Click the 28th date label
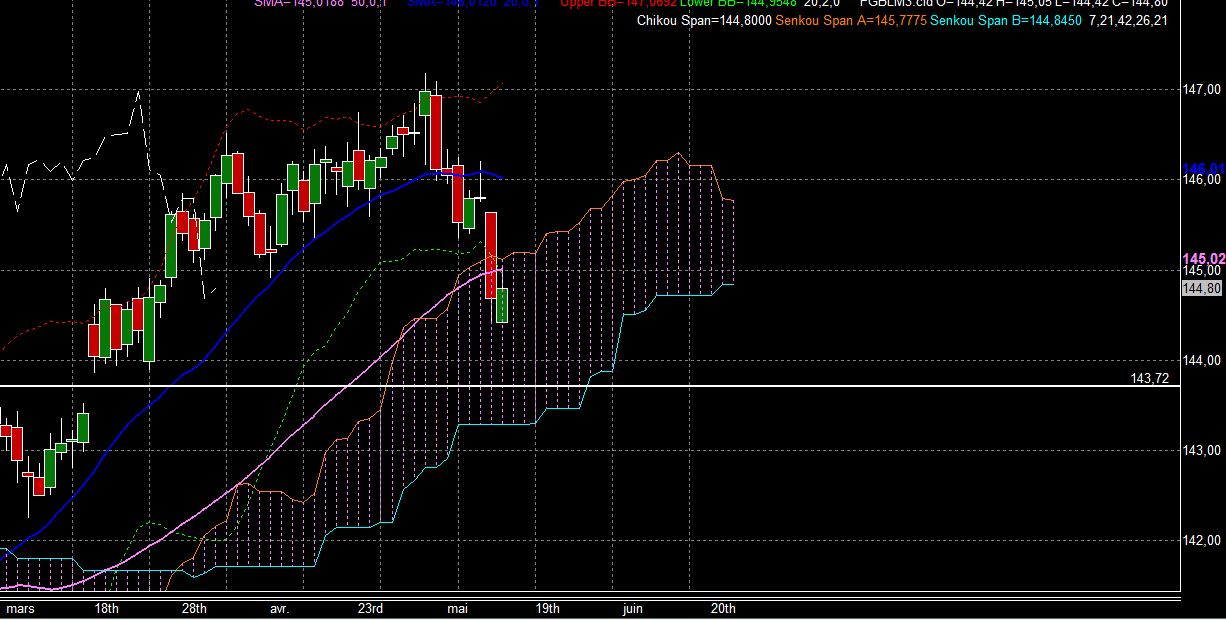This screenshot has width=1226, height=620. 194,608
